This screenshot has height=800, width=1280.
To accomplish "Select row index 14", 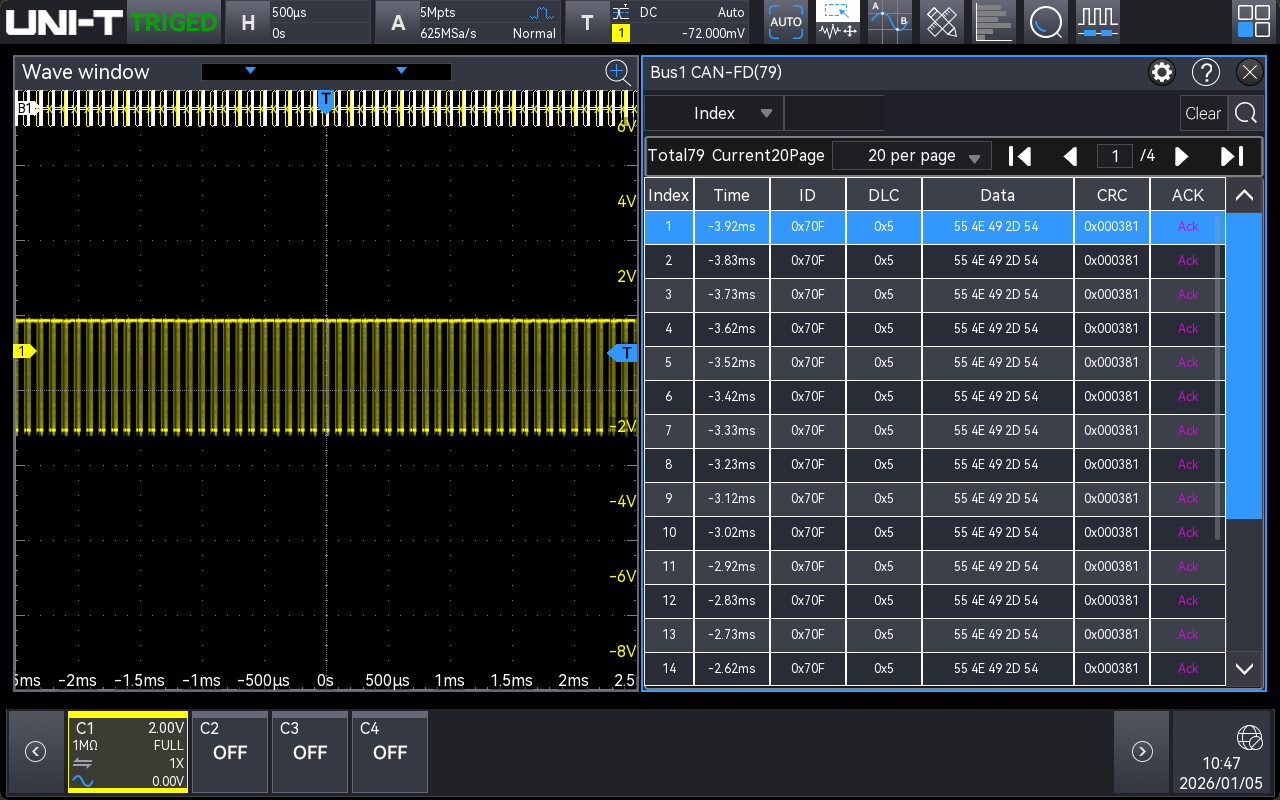I will (934, 669).
